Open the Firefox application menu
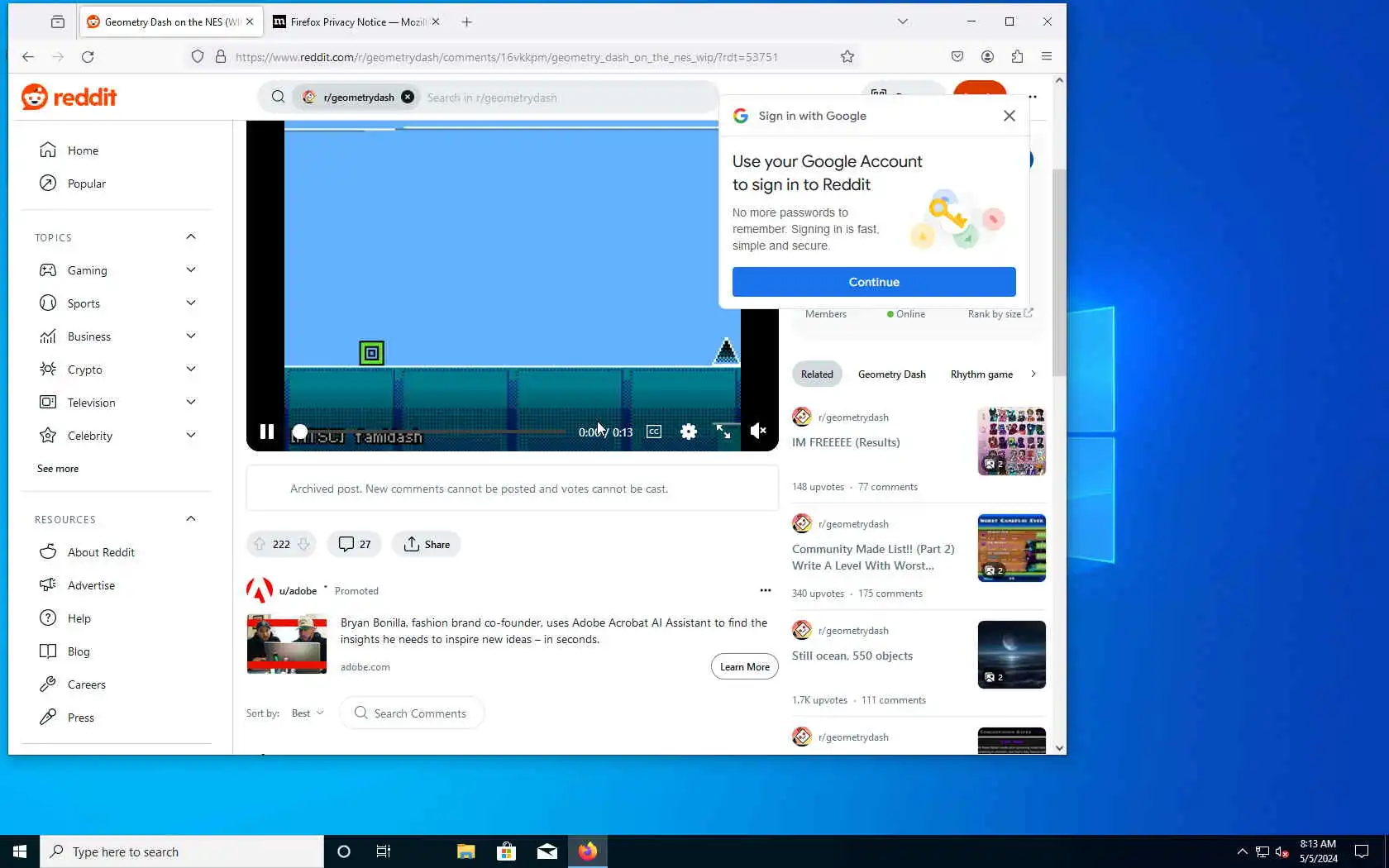 tap(1047, 57)
